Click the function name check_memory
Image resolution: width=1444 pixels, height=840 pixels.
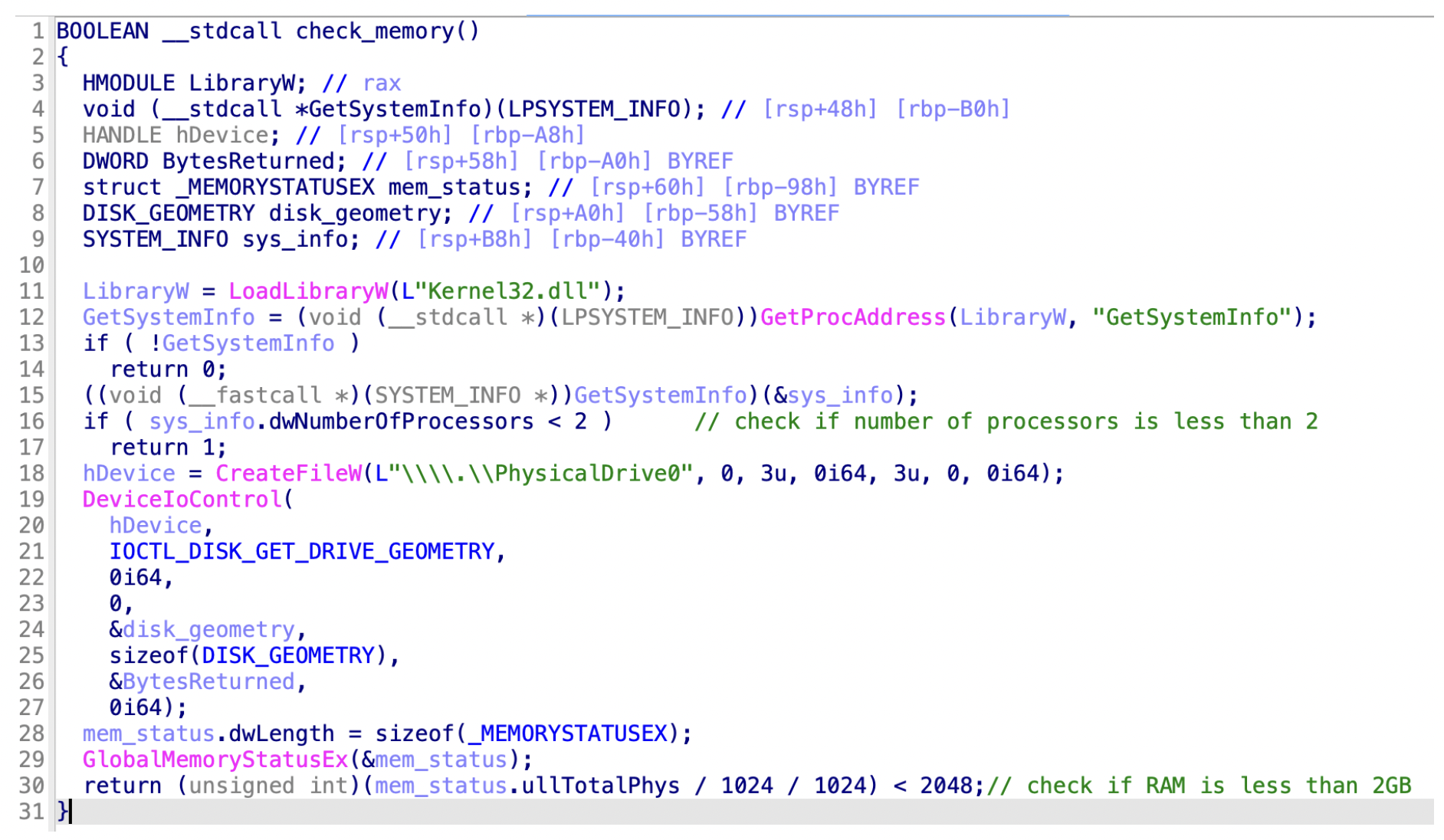coord(375,31)
